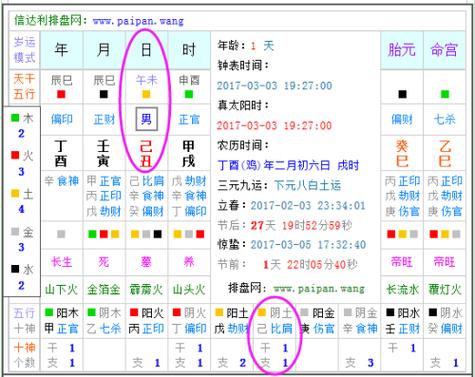Select the 命宫 column header
This screenshot has width=475, height=377.
(444, 50)
